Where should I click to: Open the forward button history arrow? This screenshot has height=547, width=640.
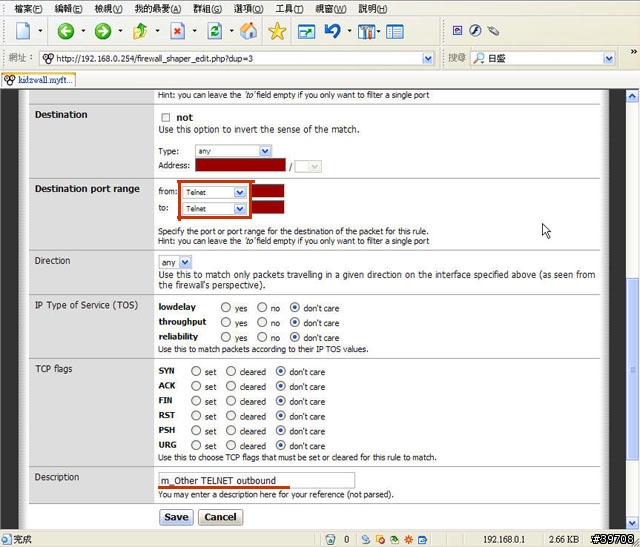coord(120,31)
